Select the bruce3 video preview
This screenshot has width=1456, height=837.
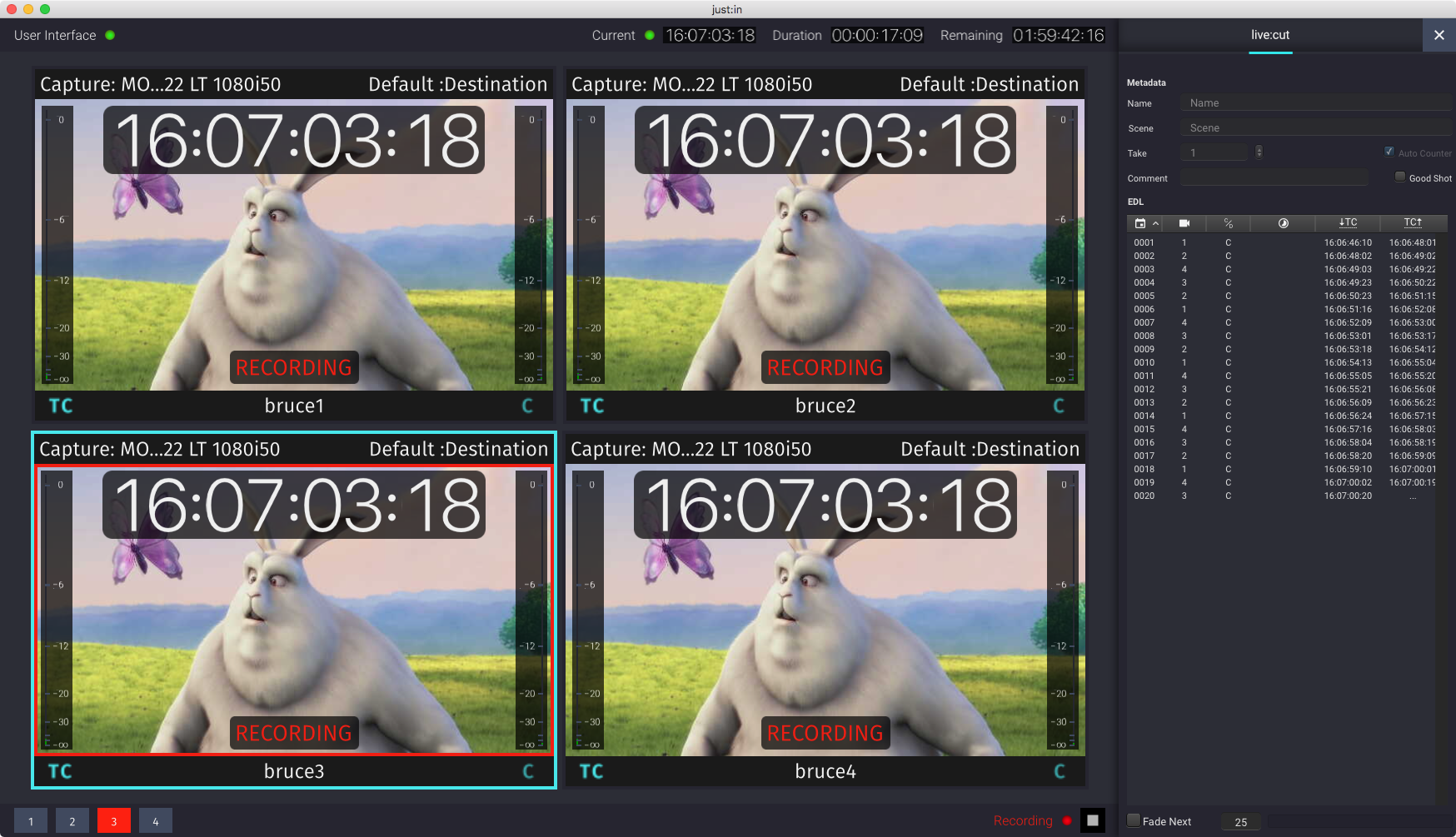[294, 610]
